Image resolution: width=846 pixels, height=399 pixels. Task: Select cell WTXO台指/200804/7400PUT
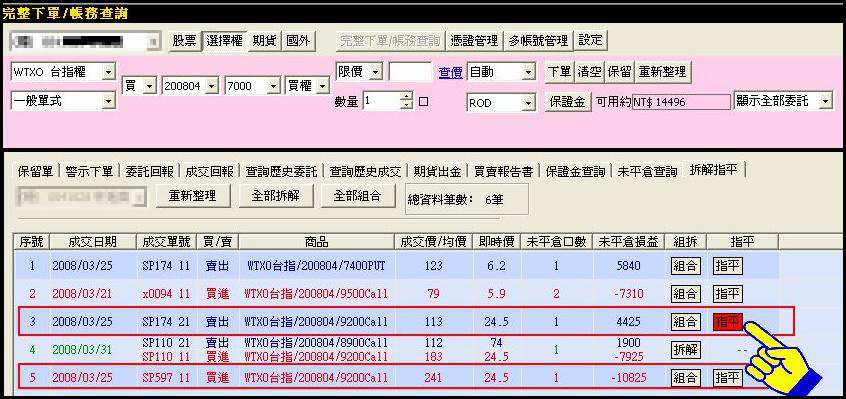point(316,266)
